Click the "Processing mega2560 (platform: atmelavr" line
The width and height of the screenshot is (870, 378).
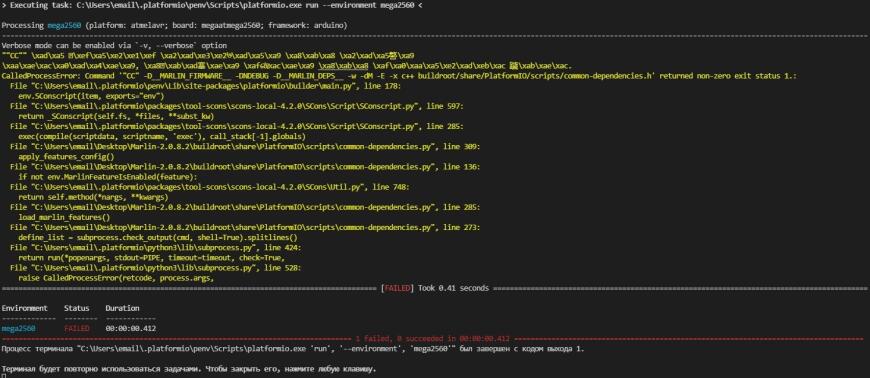click(175, 26)
